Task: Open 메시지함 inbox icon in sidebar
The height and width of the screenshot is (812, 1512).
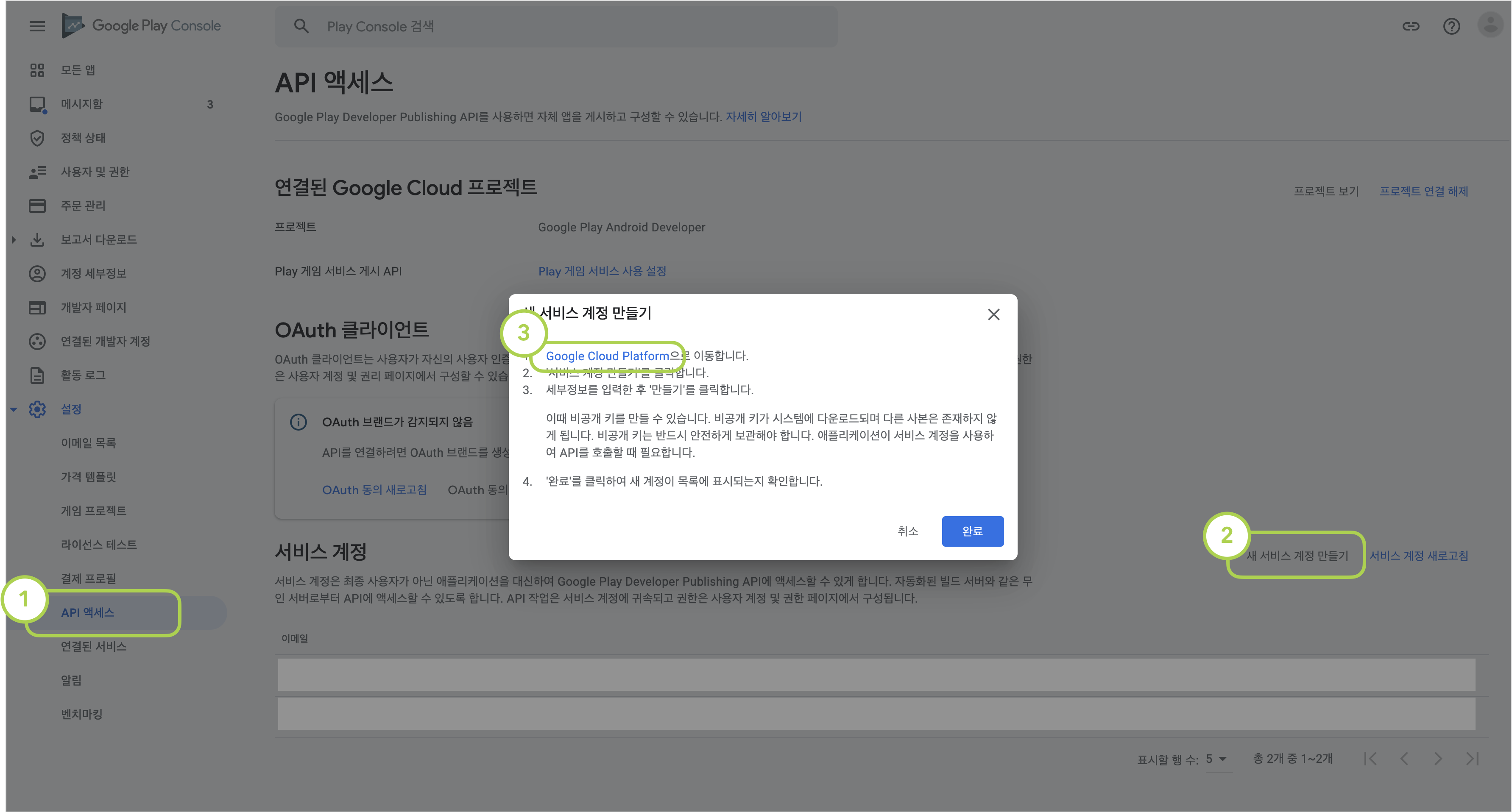Action: [38, 104]
